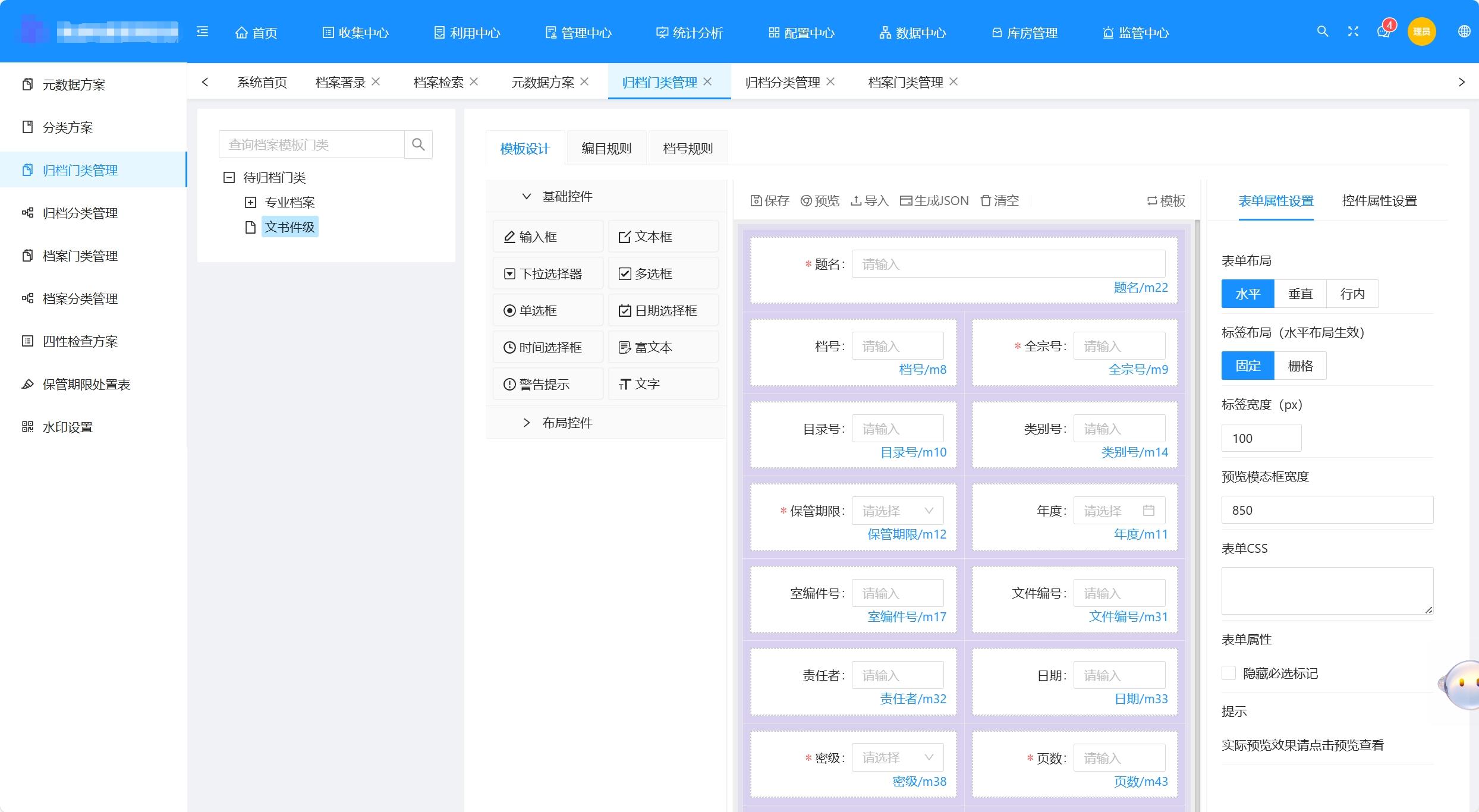Open the 保管期限 dropdown

(898, 511)
